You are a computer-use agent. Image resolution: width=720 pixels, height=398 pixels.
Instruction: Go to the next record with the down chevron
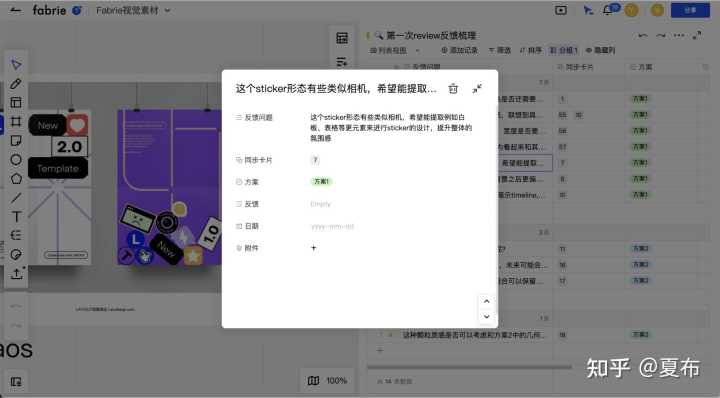coord(486,317)
